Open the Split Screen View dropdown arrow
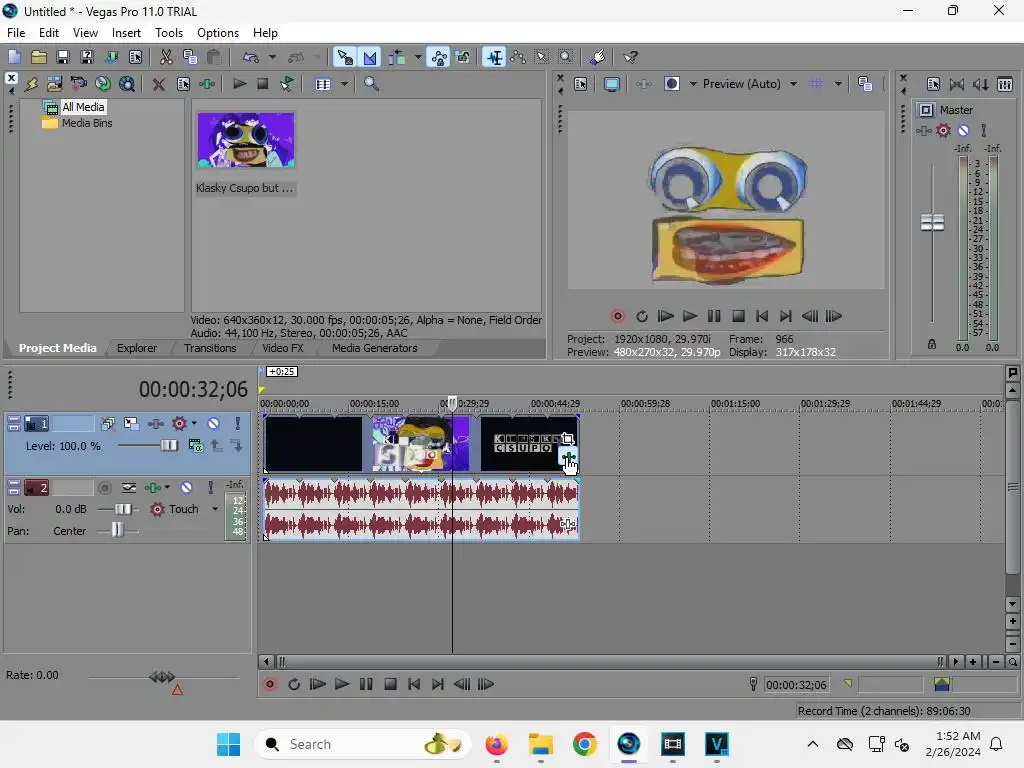The height and width of the screenshot is (768, 1024). point(693,84)
